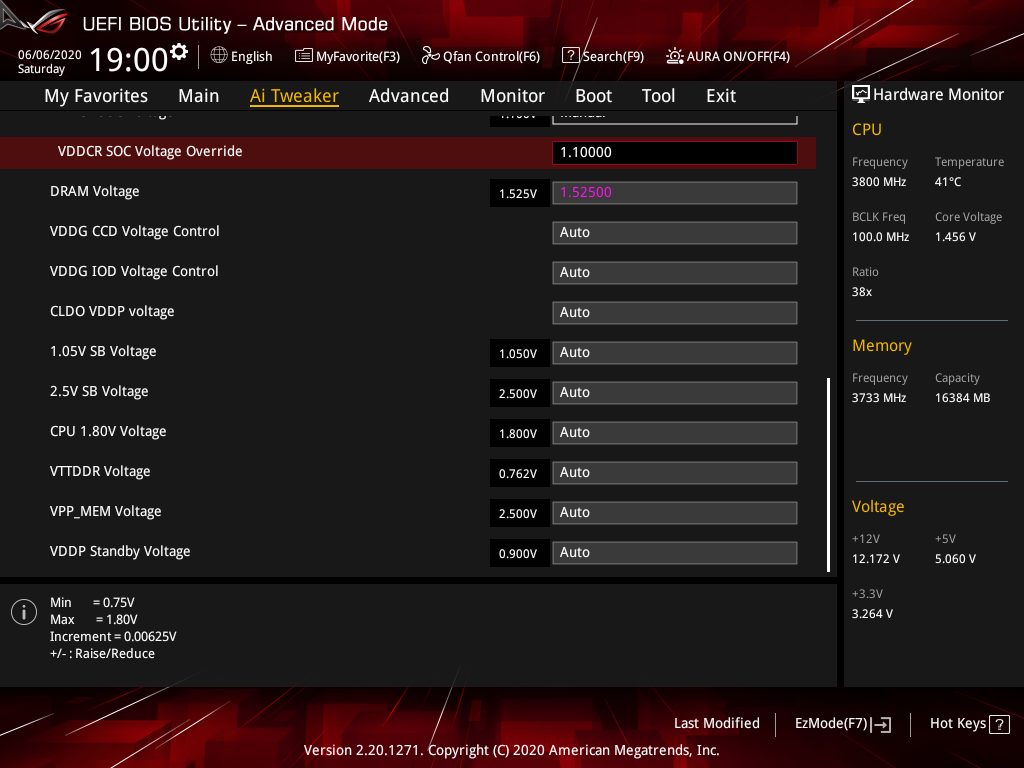Click 1.05V SB Voltage Auto field
1024x768 pixels.
coord(675,353)
